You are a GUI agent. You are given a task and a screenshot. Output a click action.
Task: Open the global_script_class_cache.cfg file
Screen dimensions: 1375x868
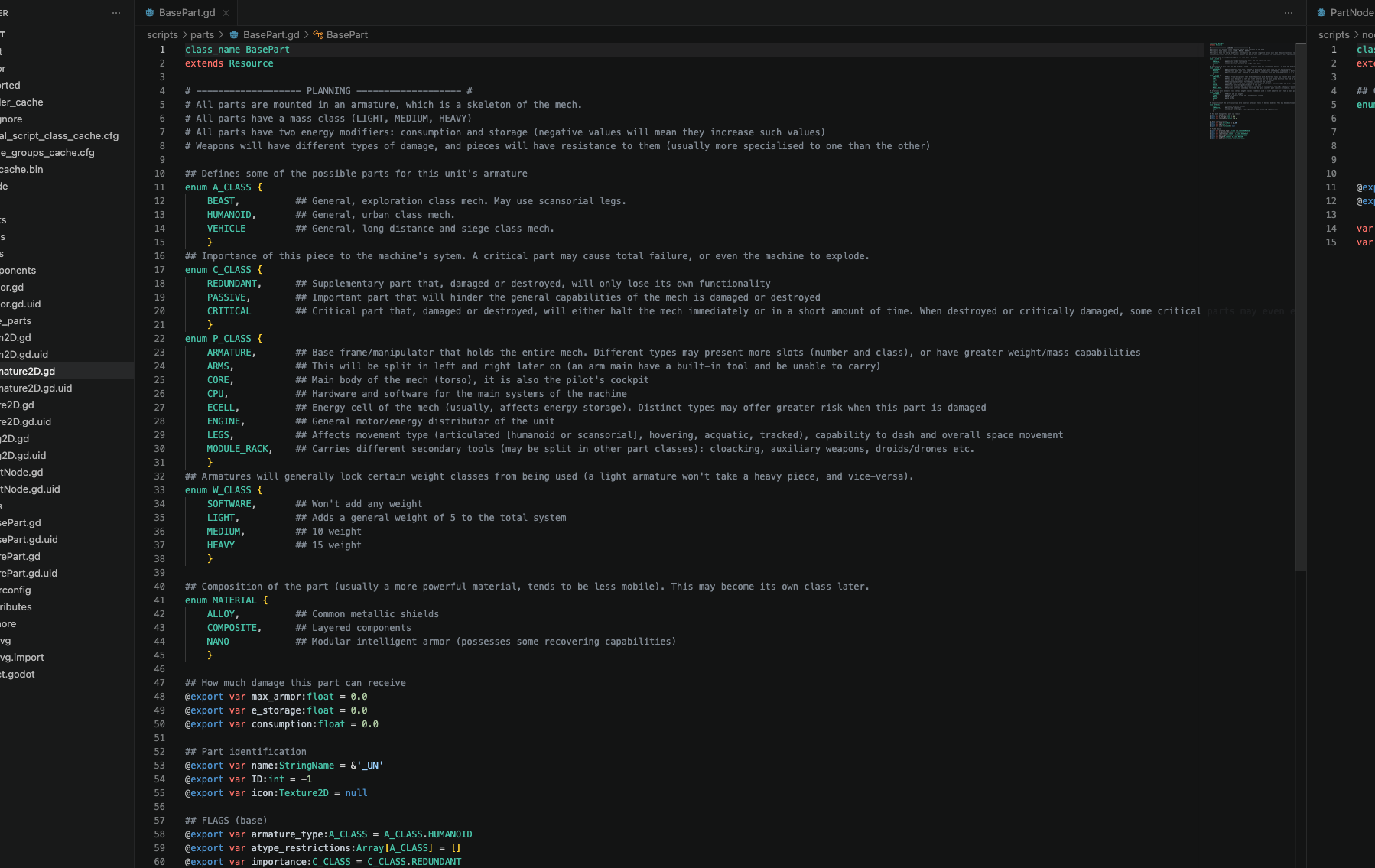pyautogui.click(x=67, y=135)
